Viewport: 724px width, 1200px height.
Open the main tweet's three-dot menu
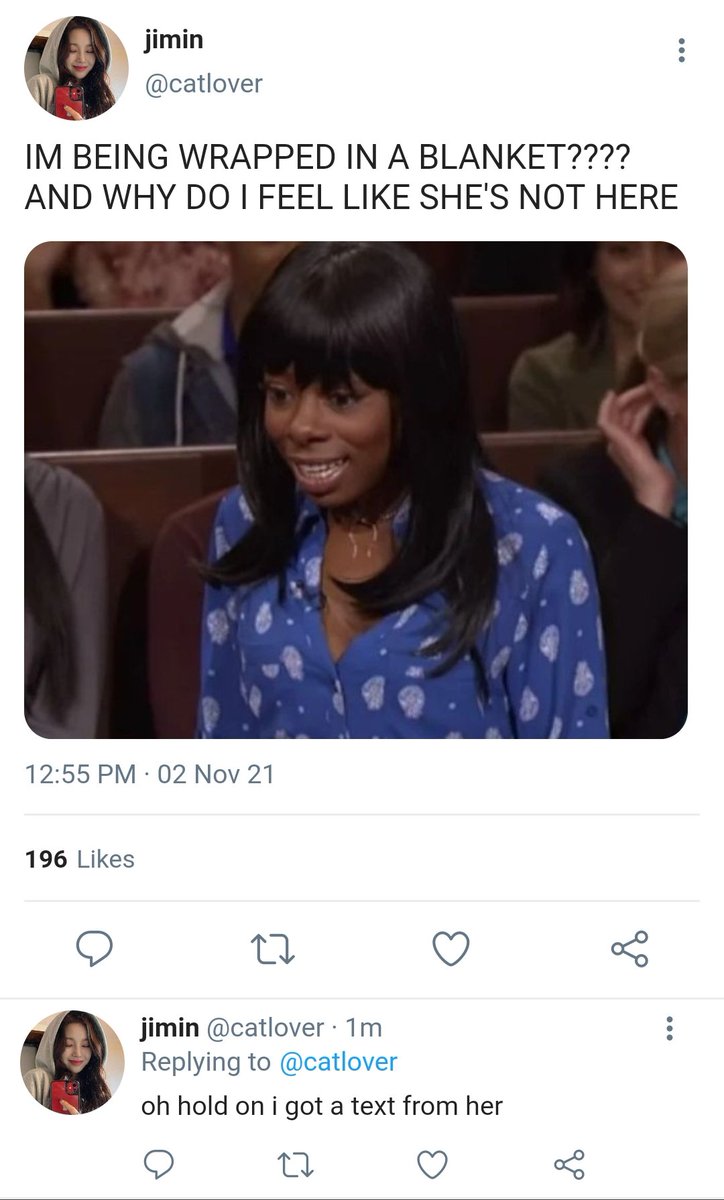click(x=682, y=51)
